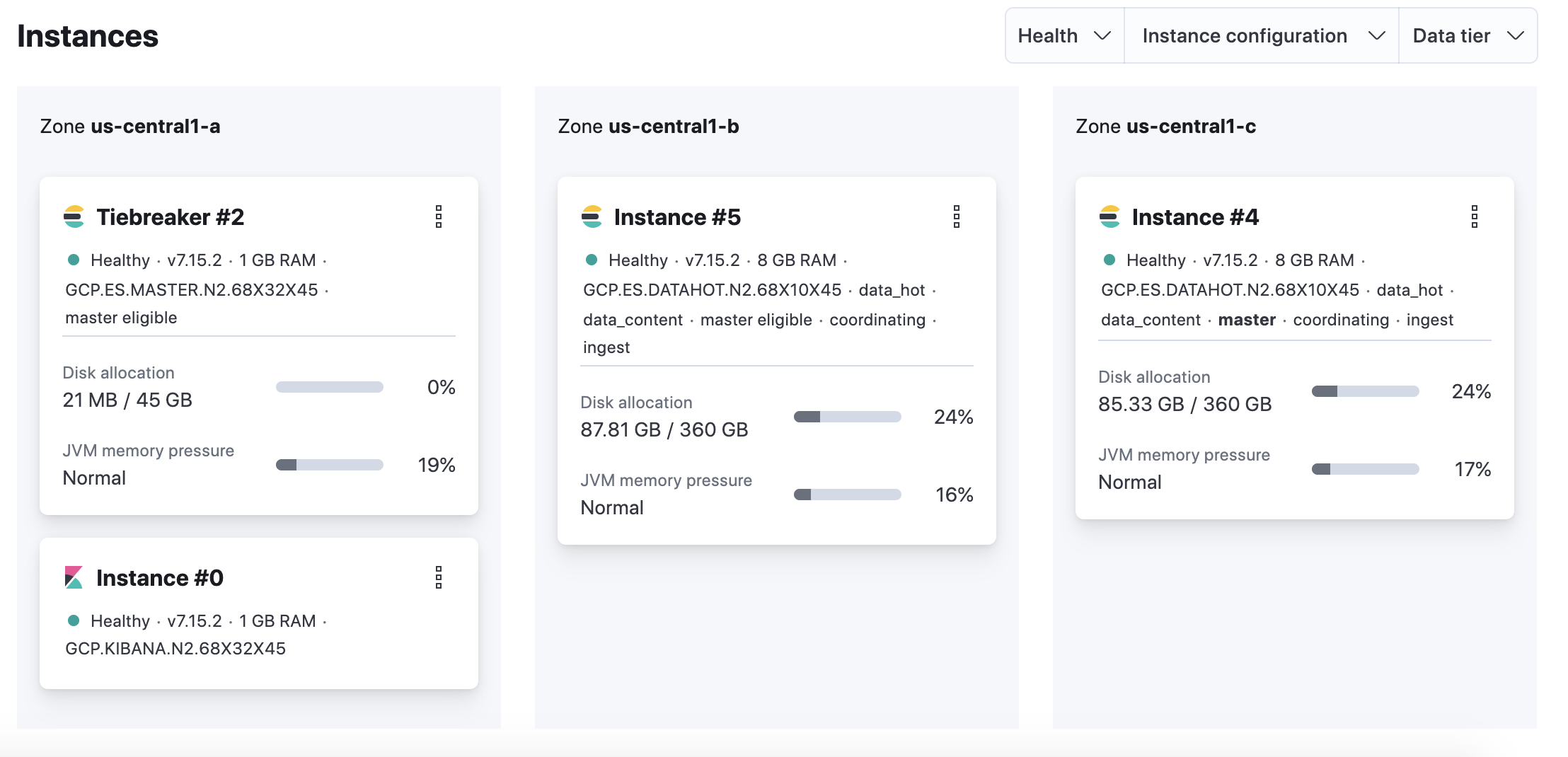Expand the Health filter dropdown

(1064, 35)
